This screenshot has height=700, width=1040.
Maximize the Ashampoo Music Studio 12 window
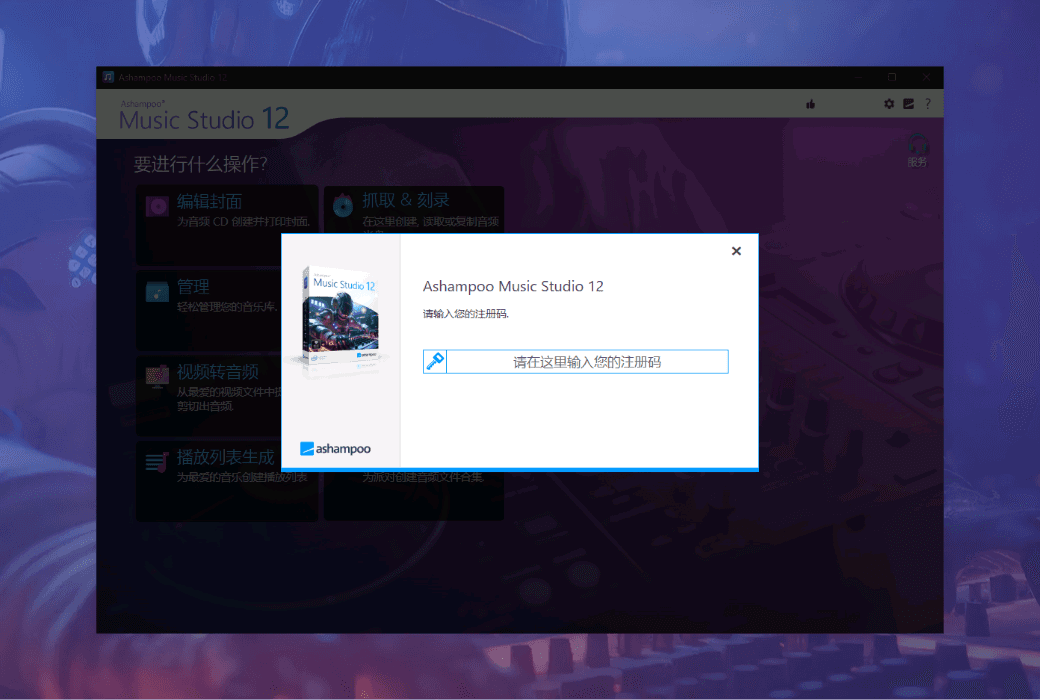point(892,77)
